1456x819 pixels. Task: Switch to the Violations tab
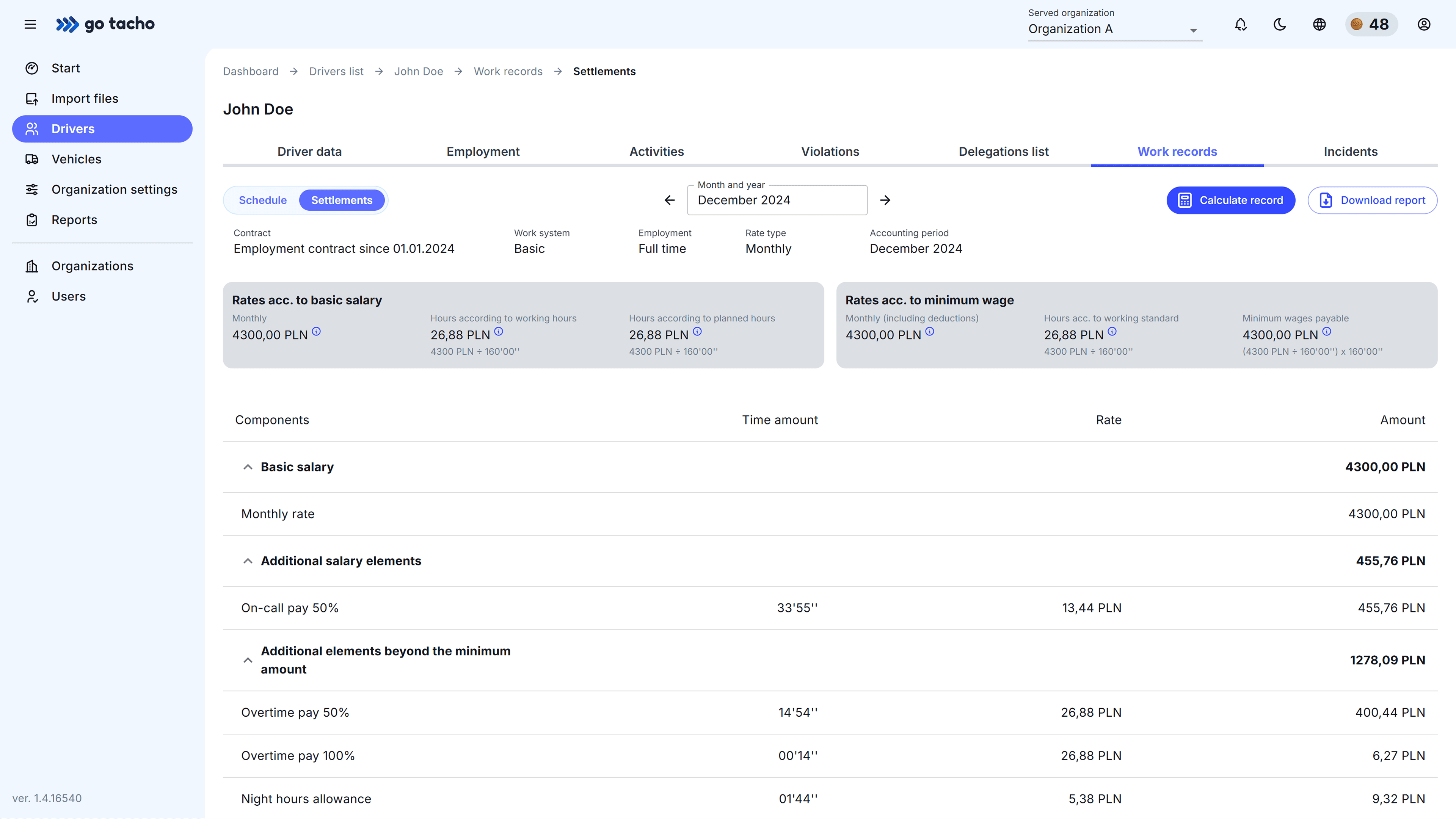(x=830, y=151)
